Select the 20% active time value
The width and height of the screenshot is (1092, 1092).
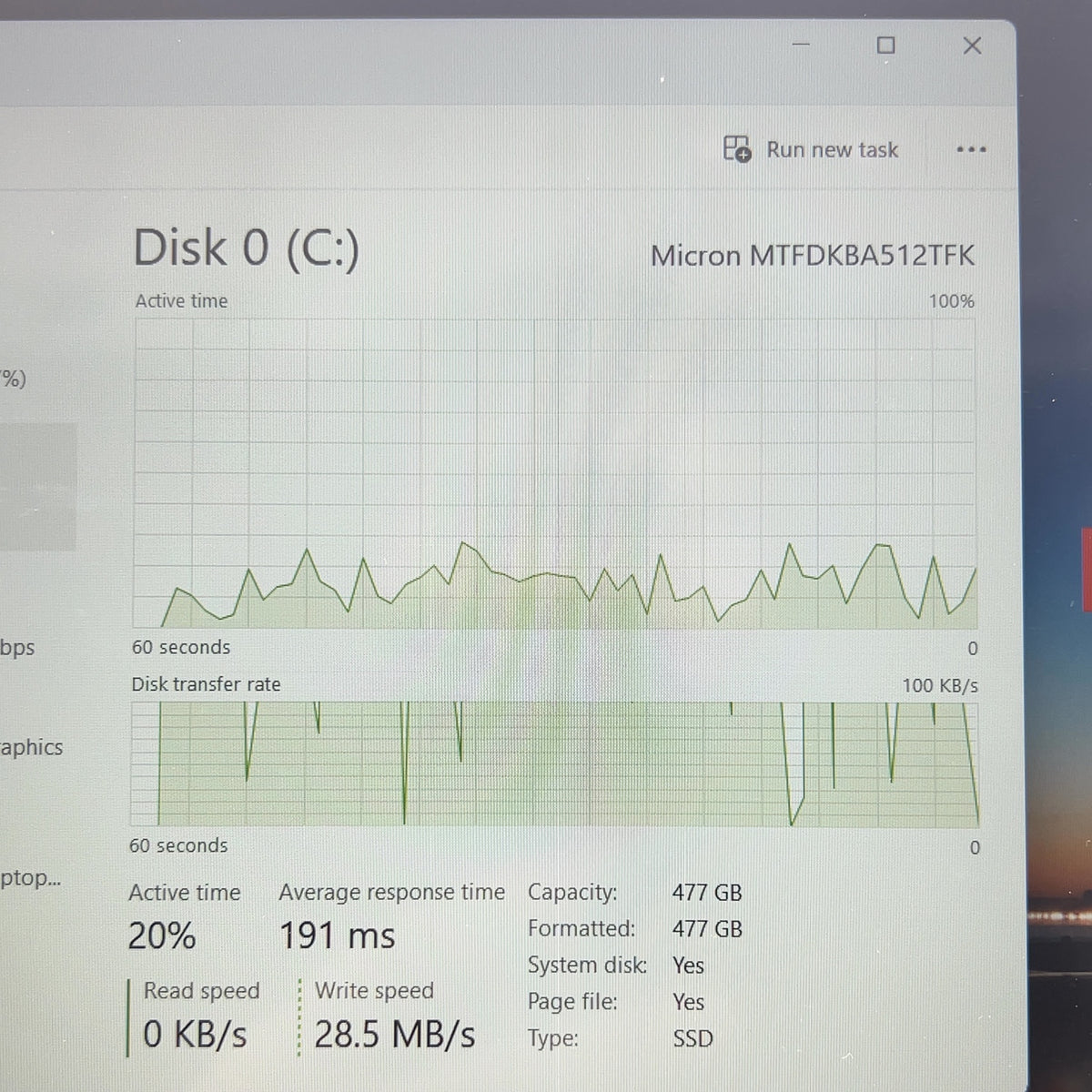click(x=162, y=935)
